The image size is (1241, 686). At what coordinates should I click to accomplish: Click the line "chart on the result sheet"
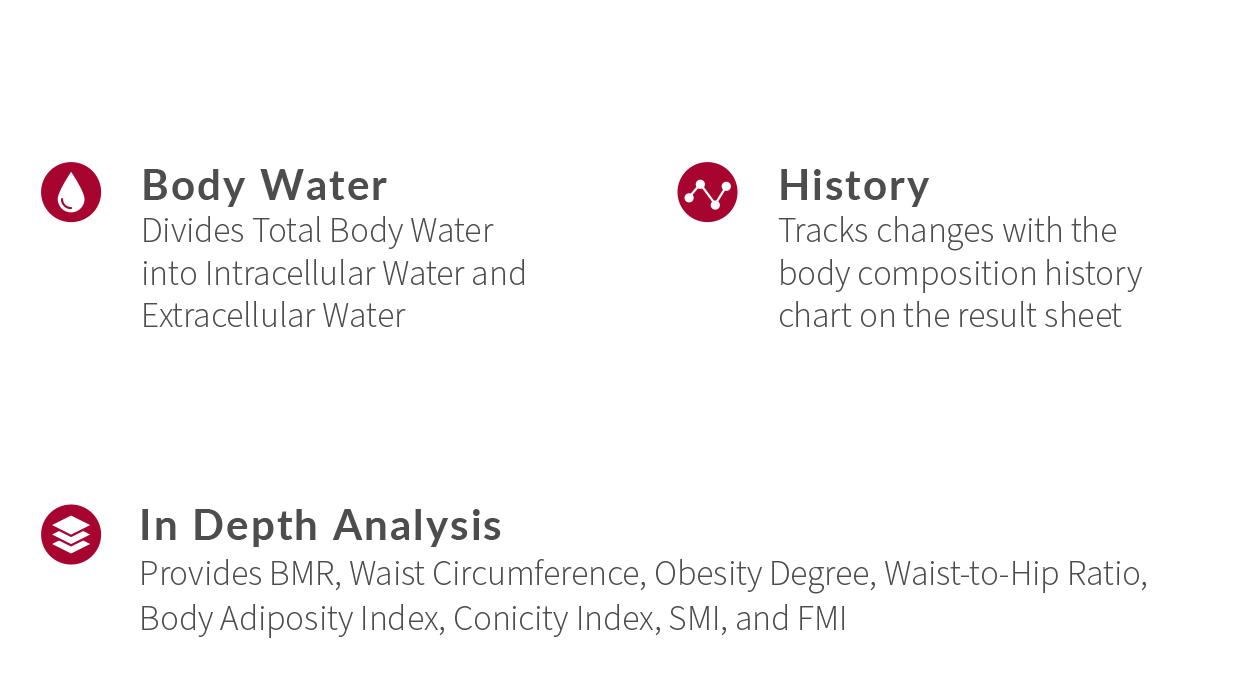pos(949,315)
